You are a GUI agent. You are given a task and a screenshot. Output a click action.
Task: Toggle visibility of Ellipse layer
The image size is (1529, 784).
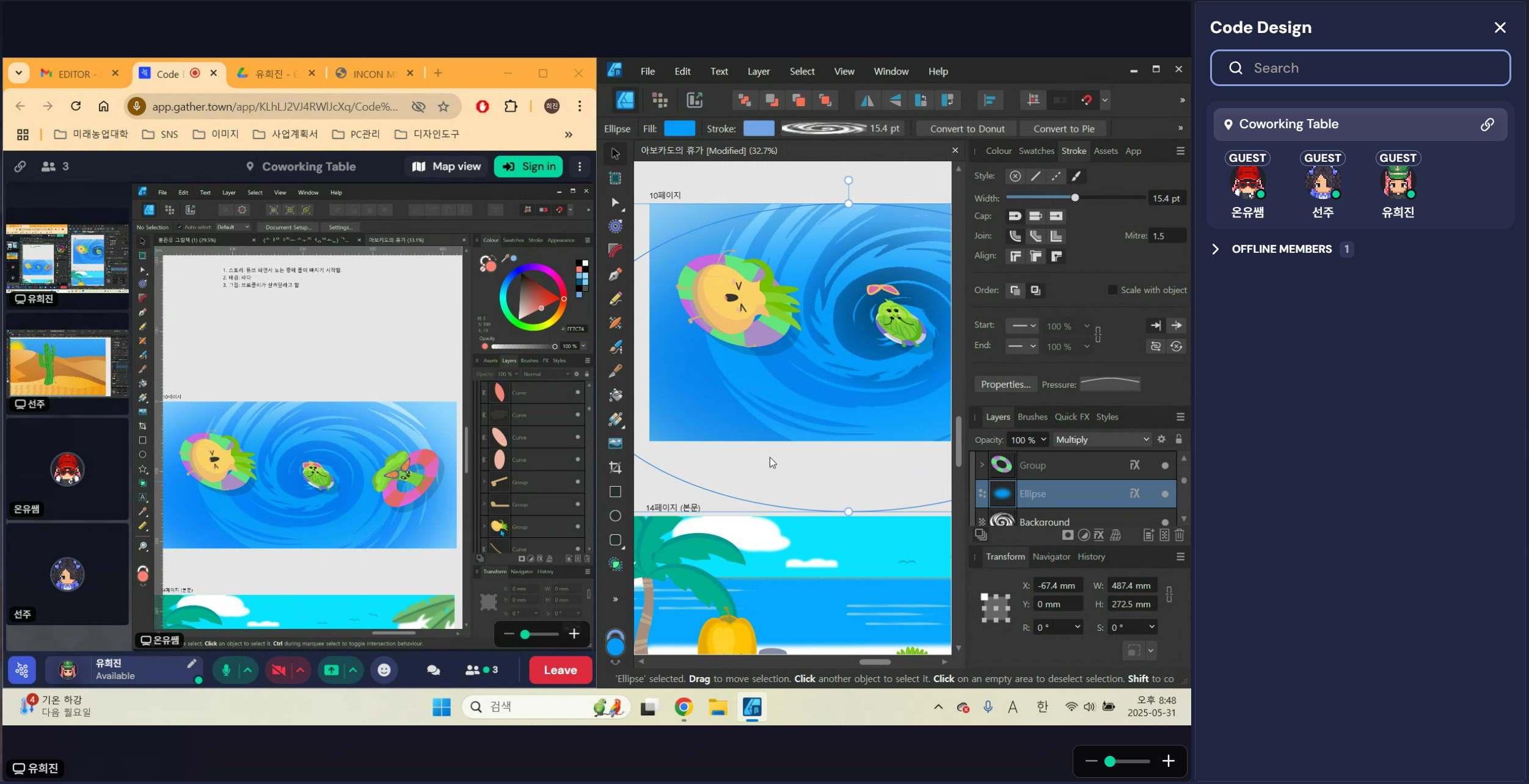pyautogui.click(x=1165, y=494)
